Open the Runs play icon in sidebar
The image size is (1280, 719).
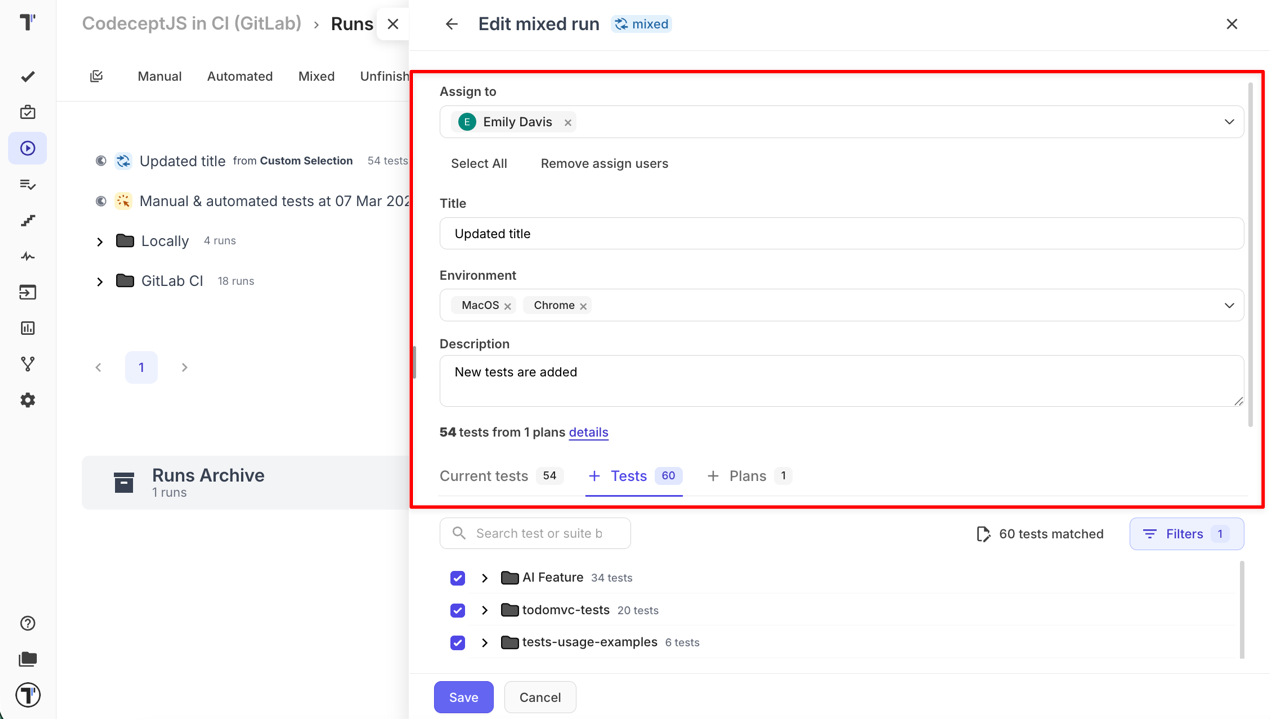28,149
